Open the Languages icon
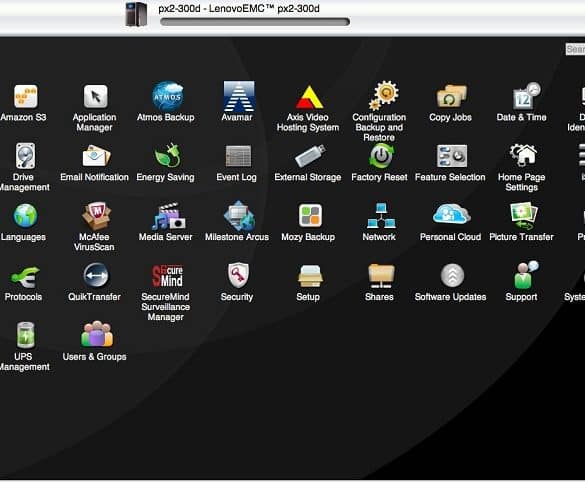Screen dimensions: 585x482 [25, 216]
